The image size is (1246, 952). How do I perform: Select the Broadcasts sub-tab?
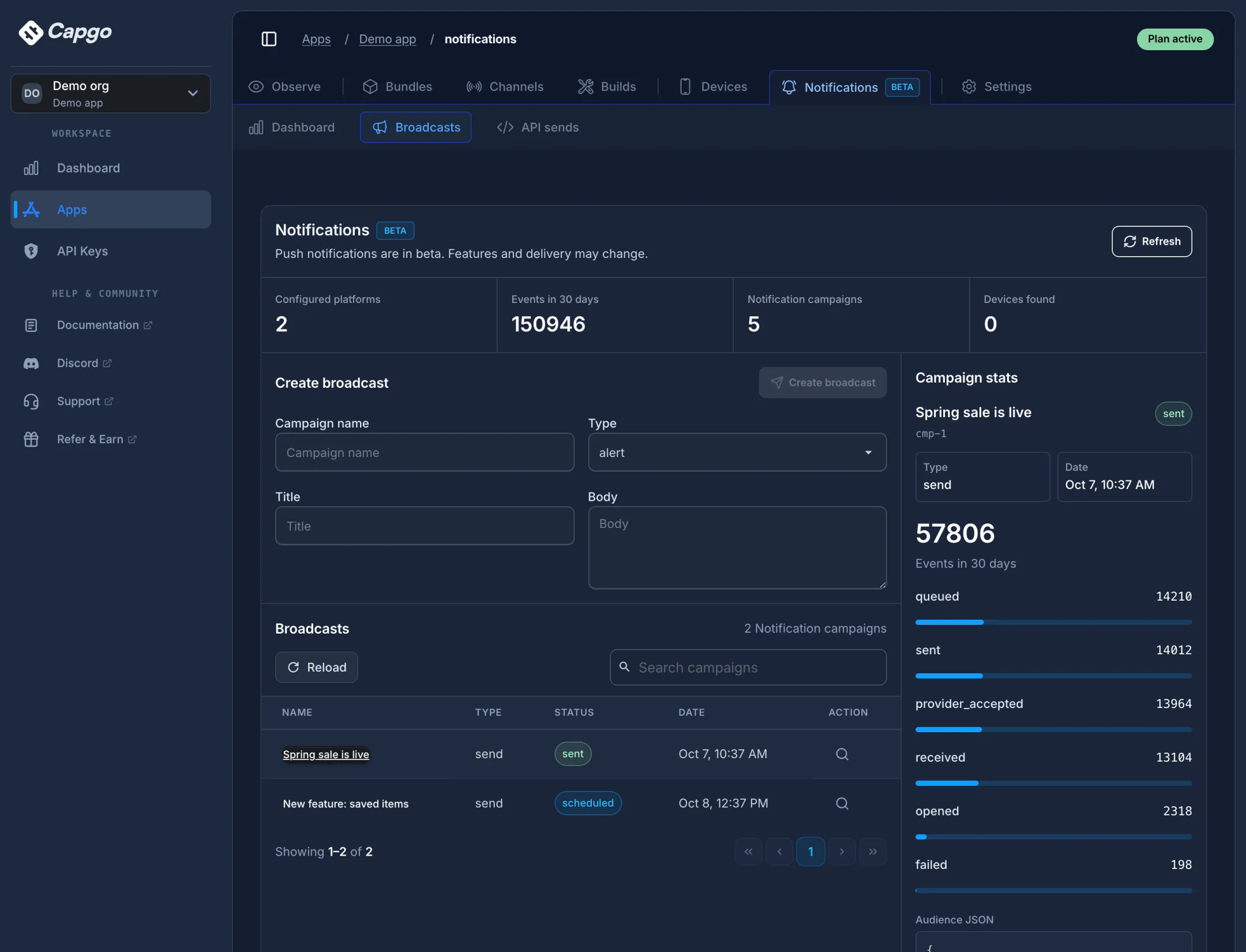[x=416, y=127]
